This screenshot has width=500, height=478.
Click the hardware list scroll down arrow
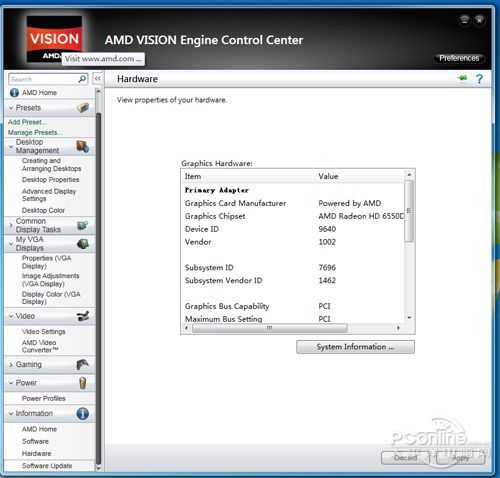[x=409, y=318]
